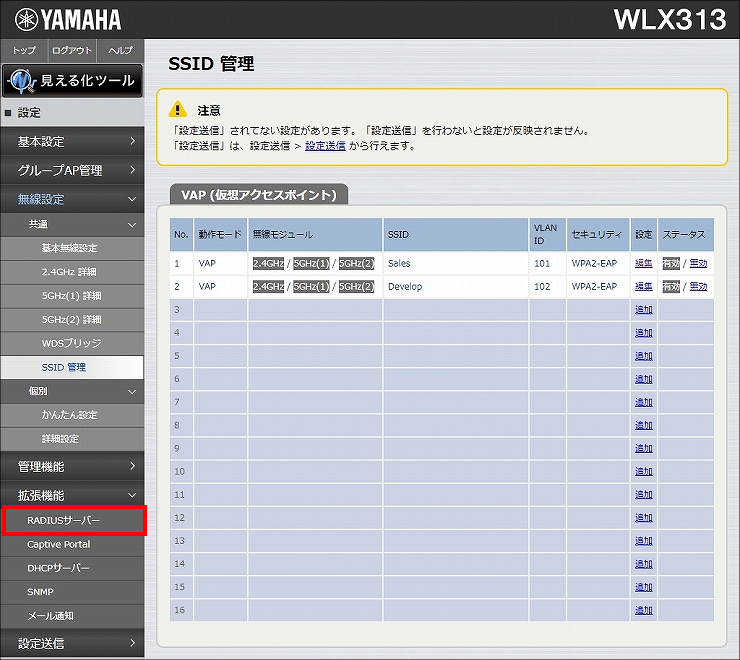Expand 基本設定 menu chevron
Screen dimensions: 740x660
click(x=132, y=141)
